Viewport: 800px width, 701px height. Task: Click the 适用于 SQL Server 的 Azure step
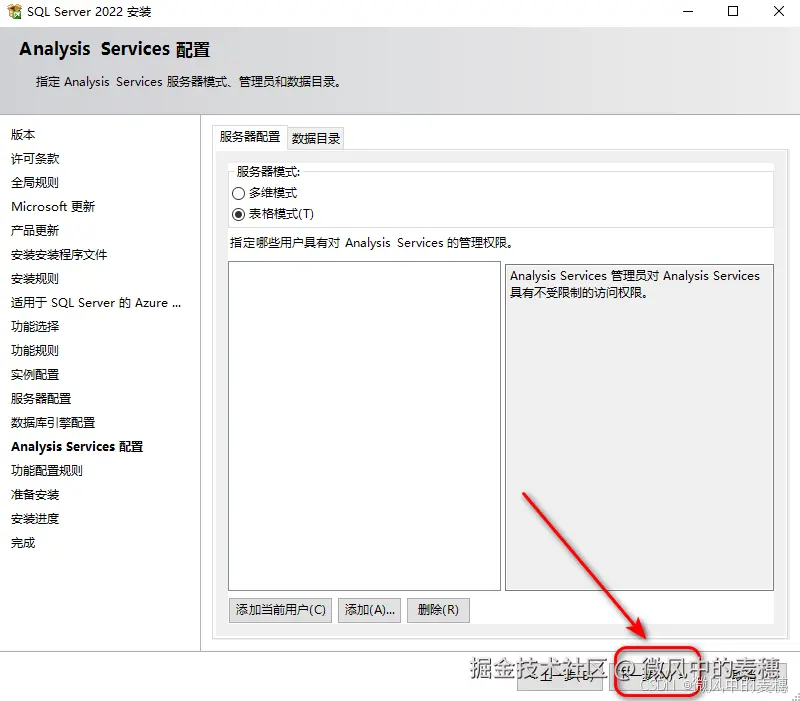96,303
